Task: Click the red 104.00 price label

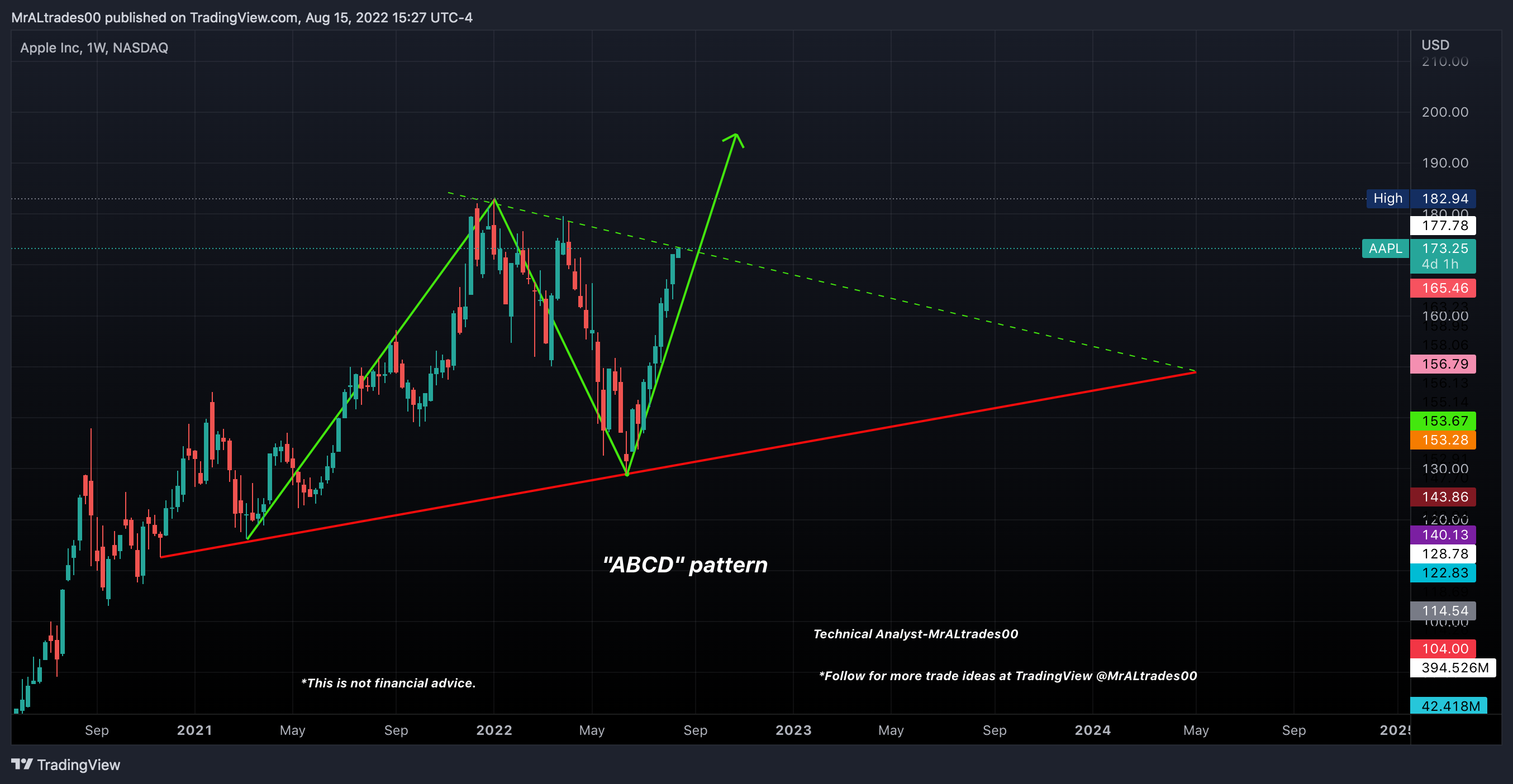Action: 1443,648
